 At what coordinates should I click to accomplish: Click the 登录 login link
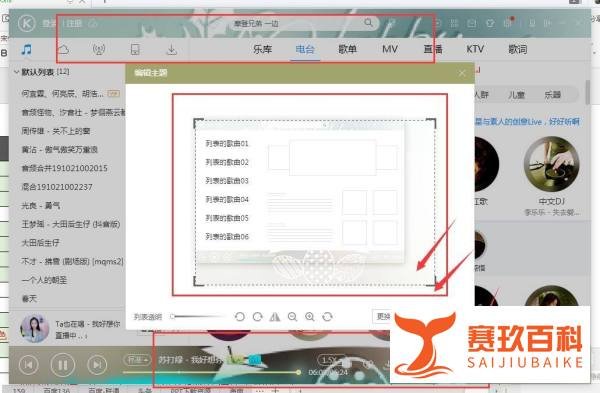click(49, 23)
